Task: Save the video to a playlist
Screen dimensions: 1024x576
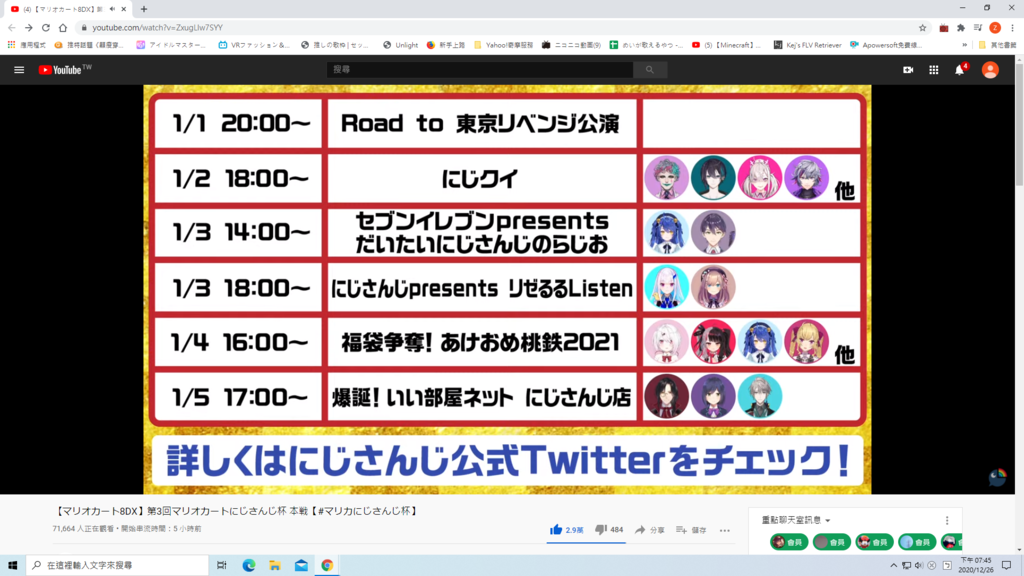Action: 691,530
